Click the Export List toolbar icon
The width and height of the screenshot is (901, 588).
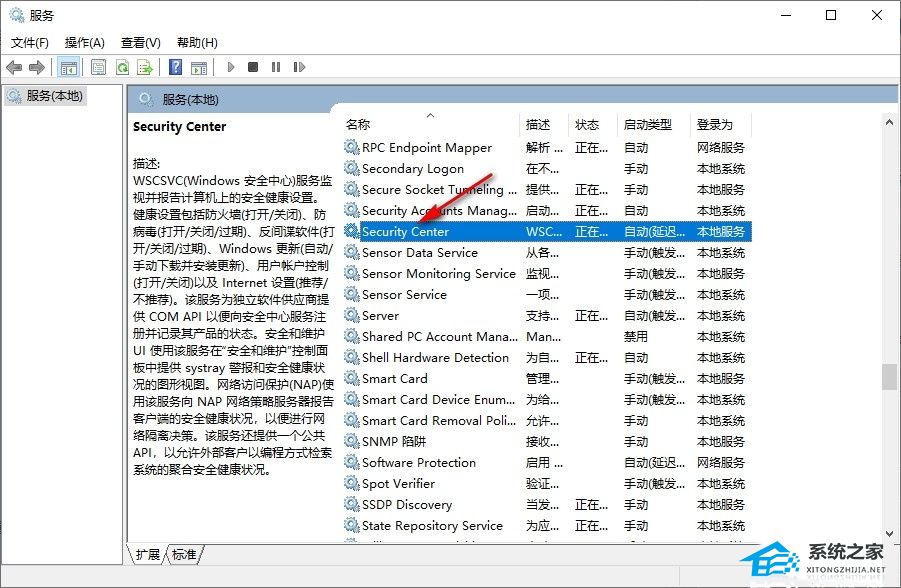point(145,67)
